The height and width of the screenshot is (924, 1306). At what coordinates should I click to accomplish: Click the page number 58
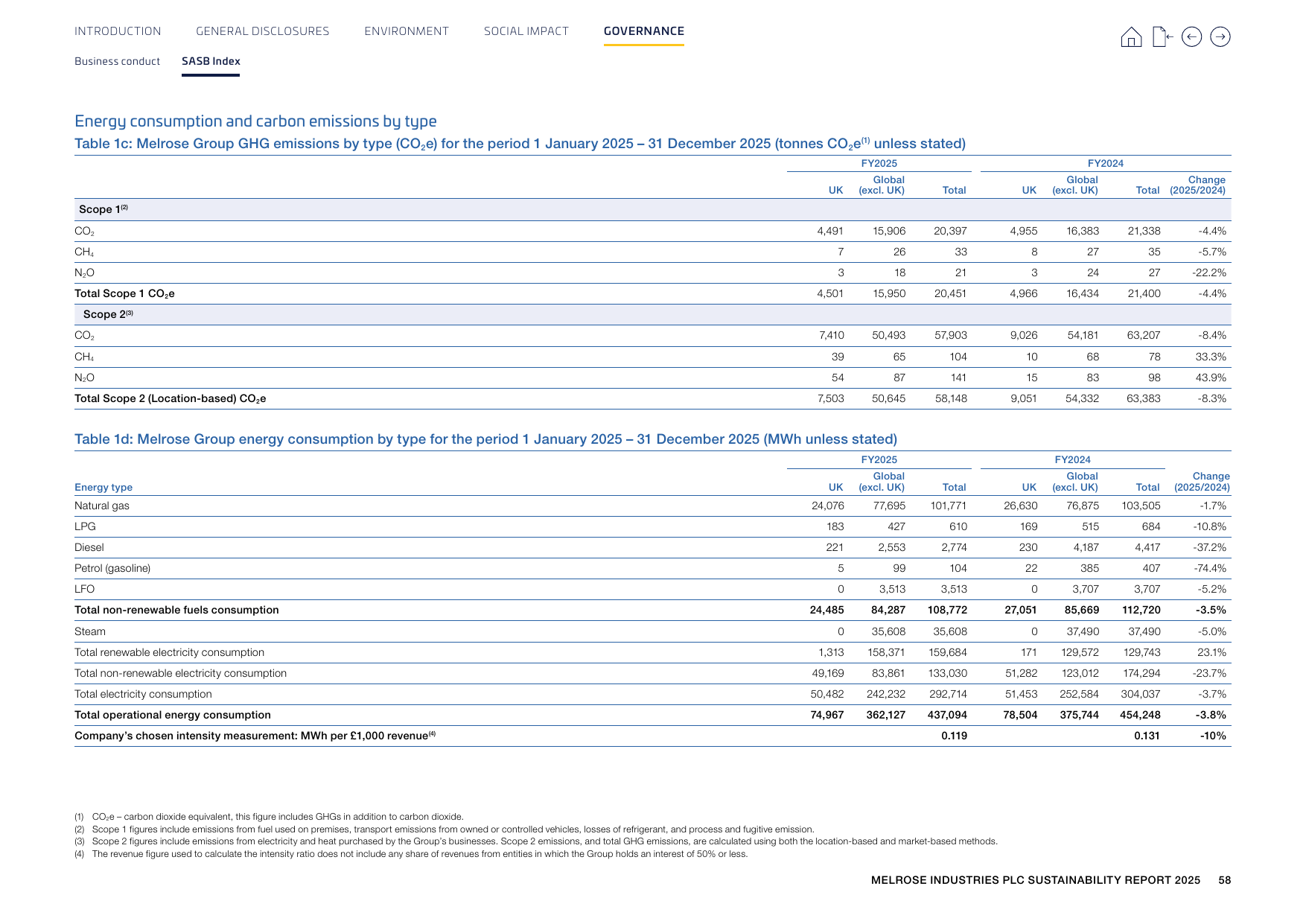coord(1225,880)
